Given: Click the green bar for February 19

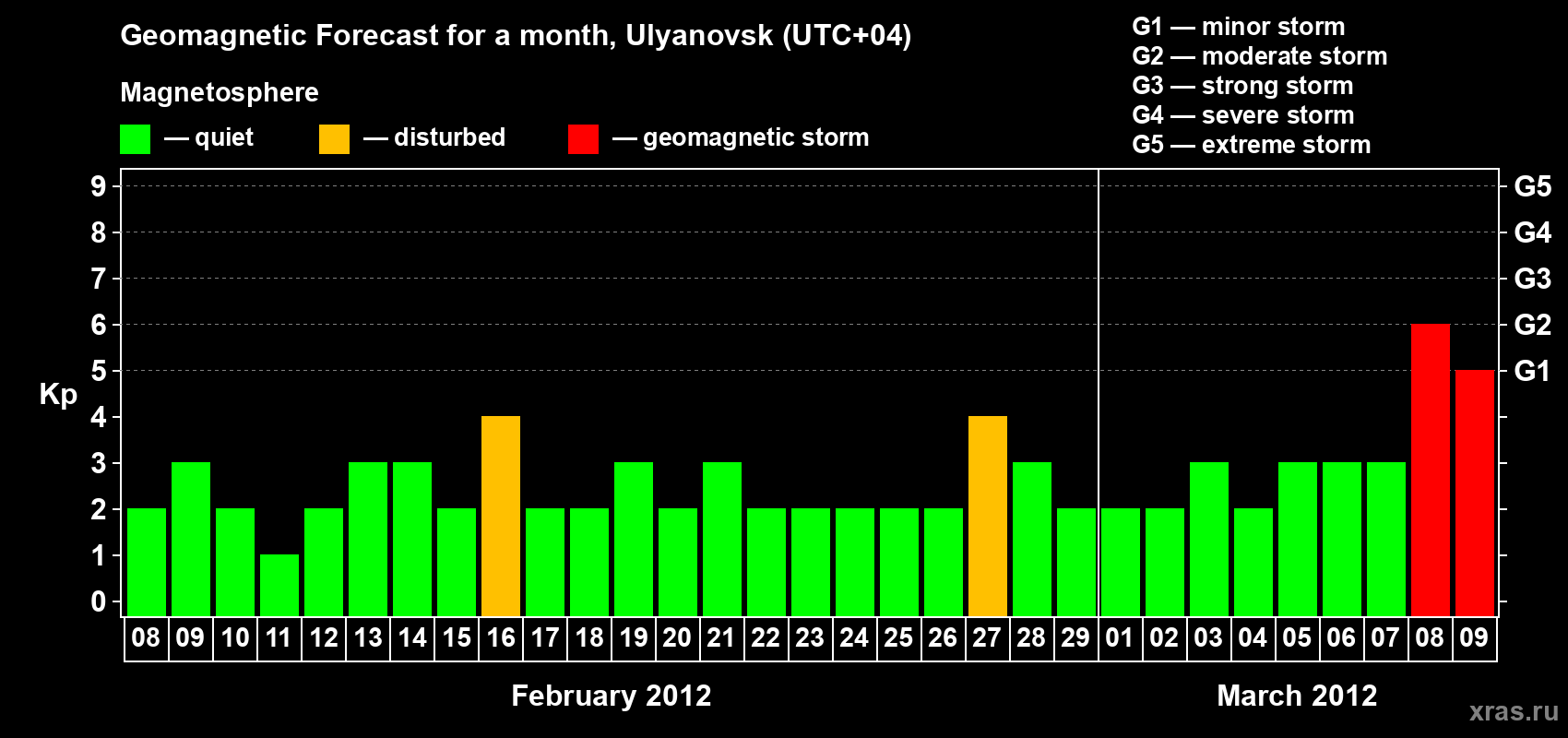Looking at the screenshot, I should [x=634, y=539].
